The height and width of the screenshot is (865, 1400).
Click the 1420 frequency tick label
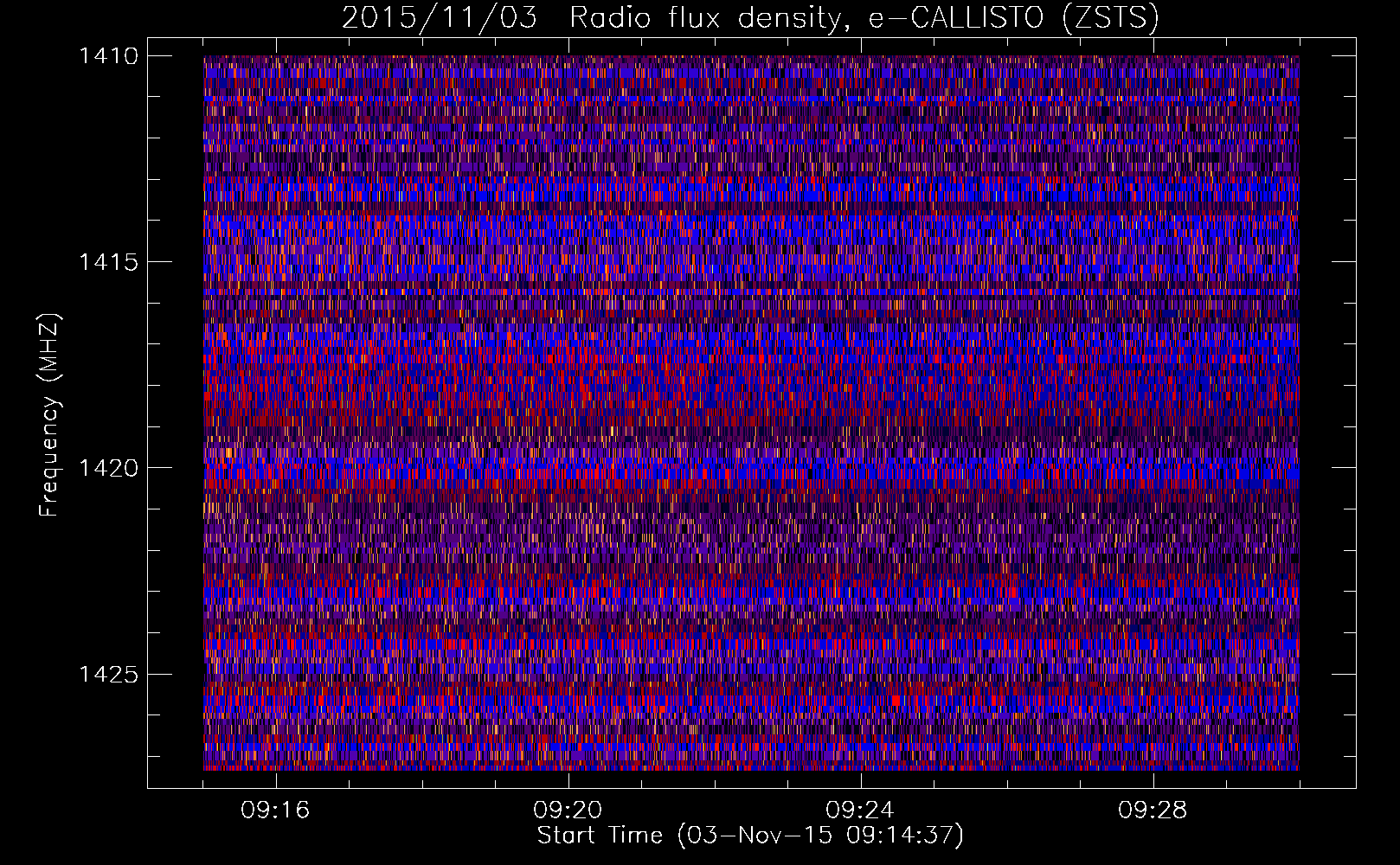[108, 468]
